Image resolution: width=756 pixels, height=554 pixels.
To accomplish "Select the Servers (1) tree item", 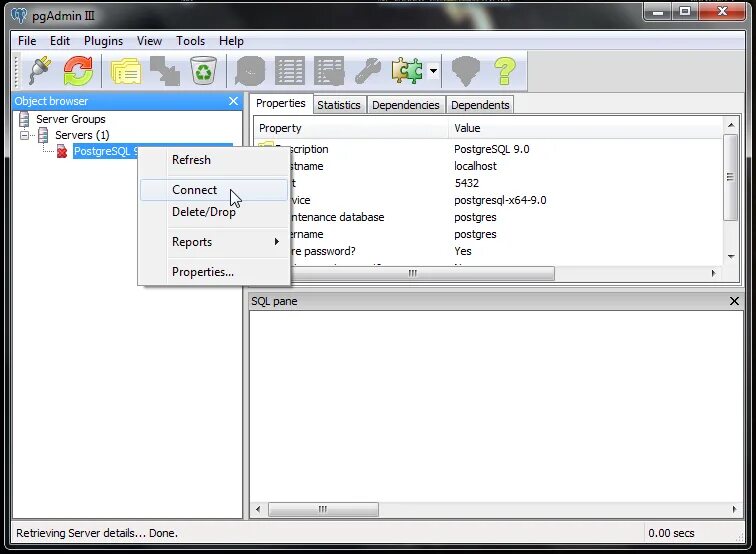I will tap(82, 135).
